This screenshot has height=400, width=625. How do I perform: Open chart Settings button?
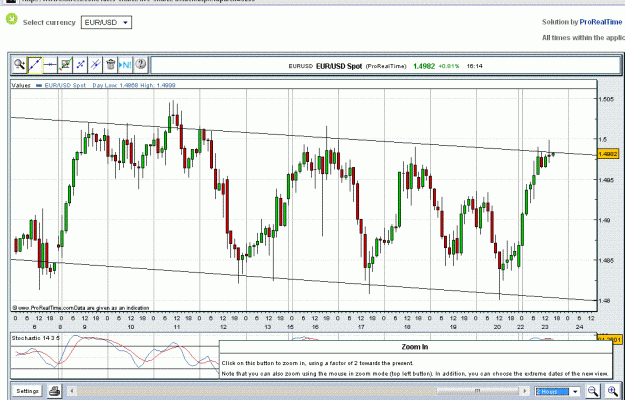click(27, 391)
